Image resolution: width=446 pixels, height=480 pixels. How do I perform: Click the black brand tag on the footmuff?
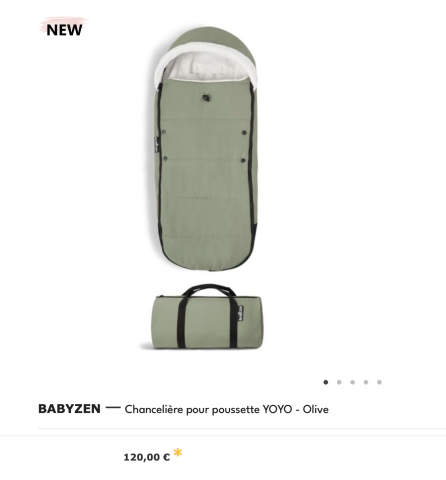[x=156, y=145]
